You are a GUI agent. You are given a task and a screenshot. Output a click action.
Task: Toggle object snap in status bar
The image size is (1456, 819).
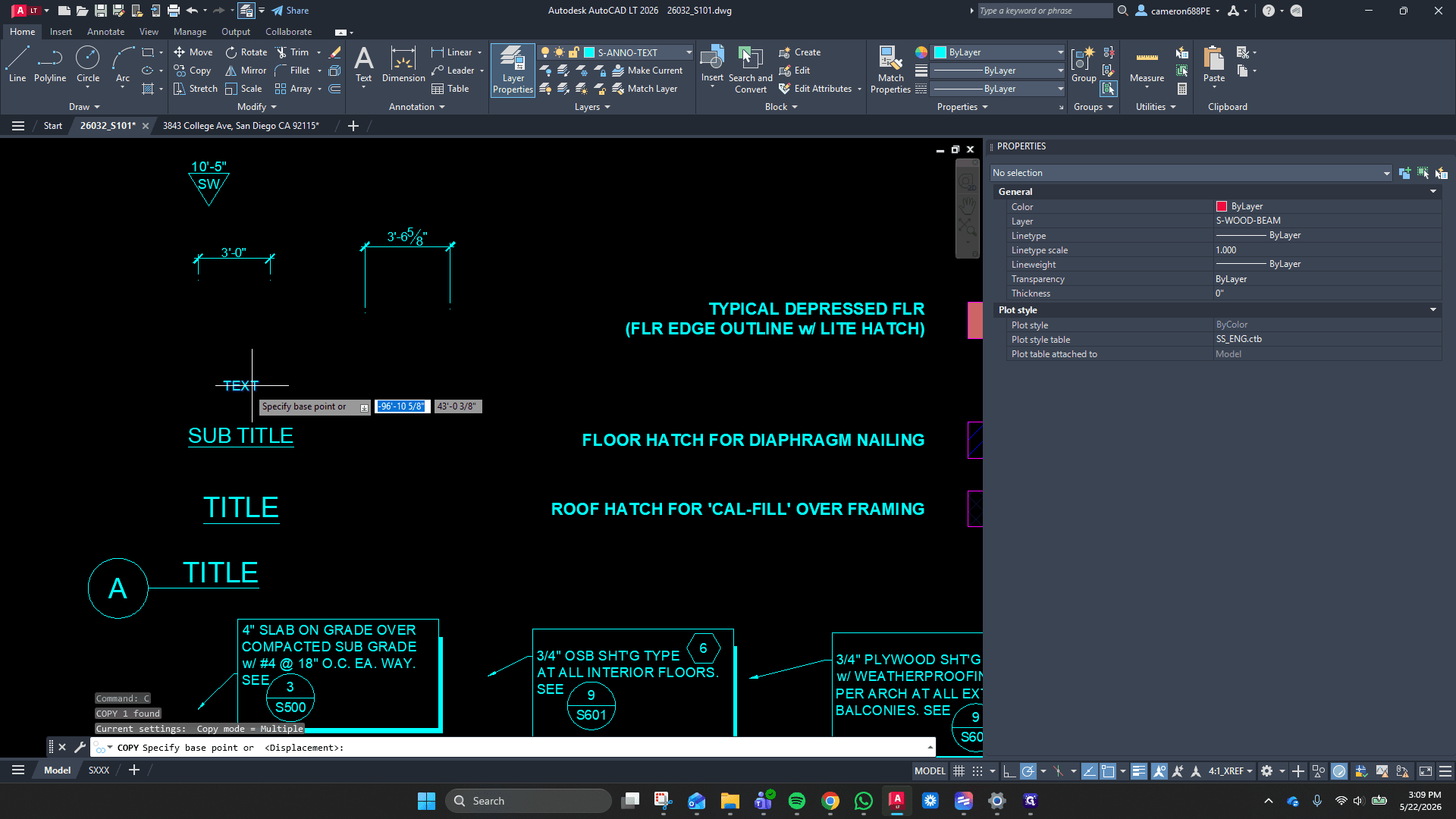[x=1108, y=771]
